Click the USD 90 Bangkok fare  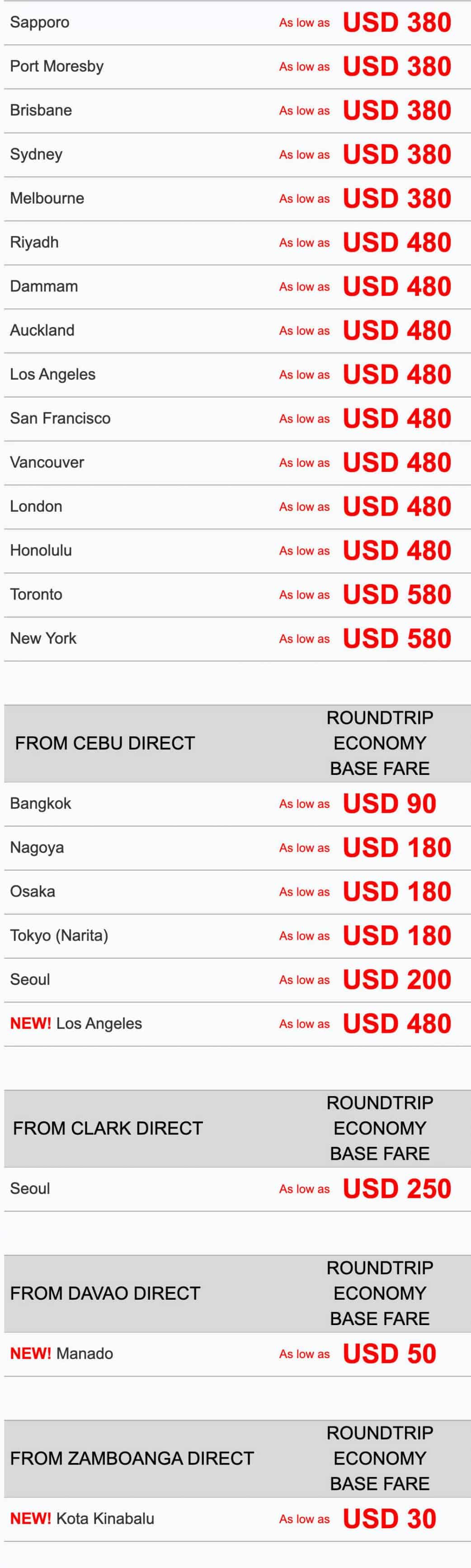pyautogui.click(x=390, y=804)
